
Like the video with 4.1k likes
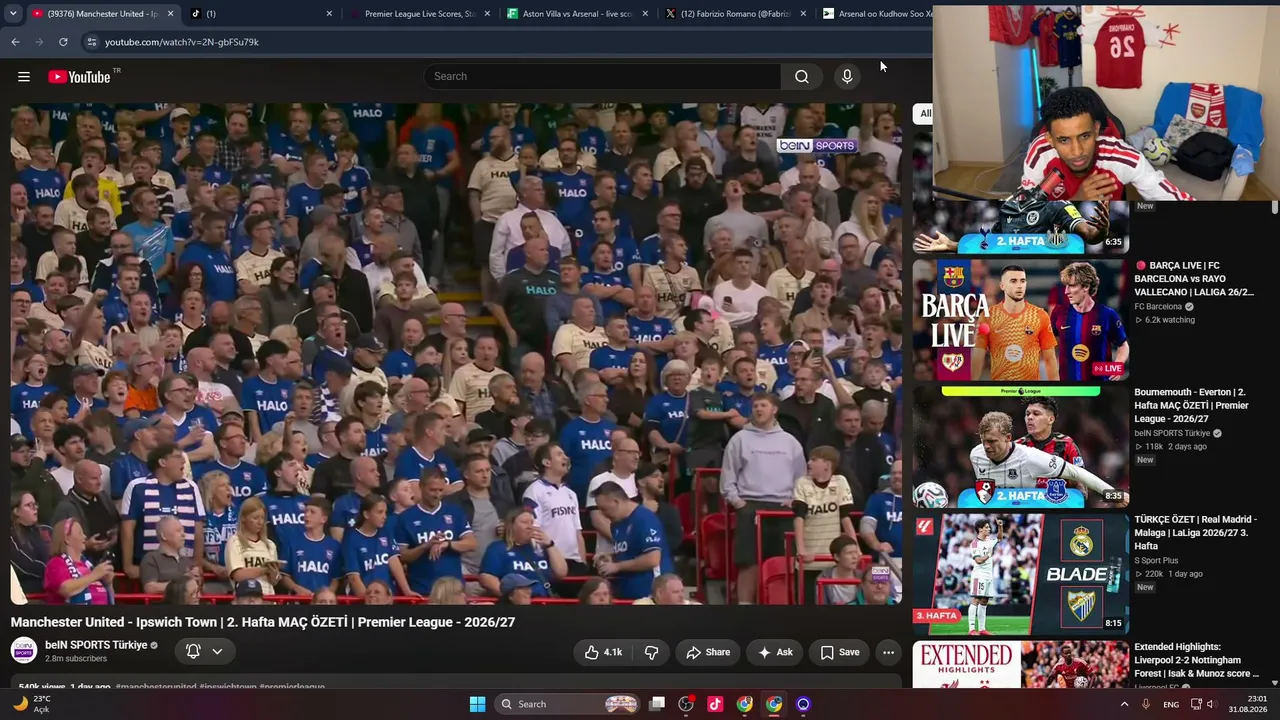tap(604, 652)
